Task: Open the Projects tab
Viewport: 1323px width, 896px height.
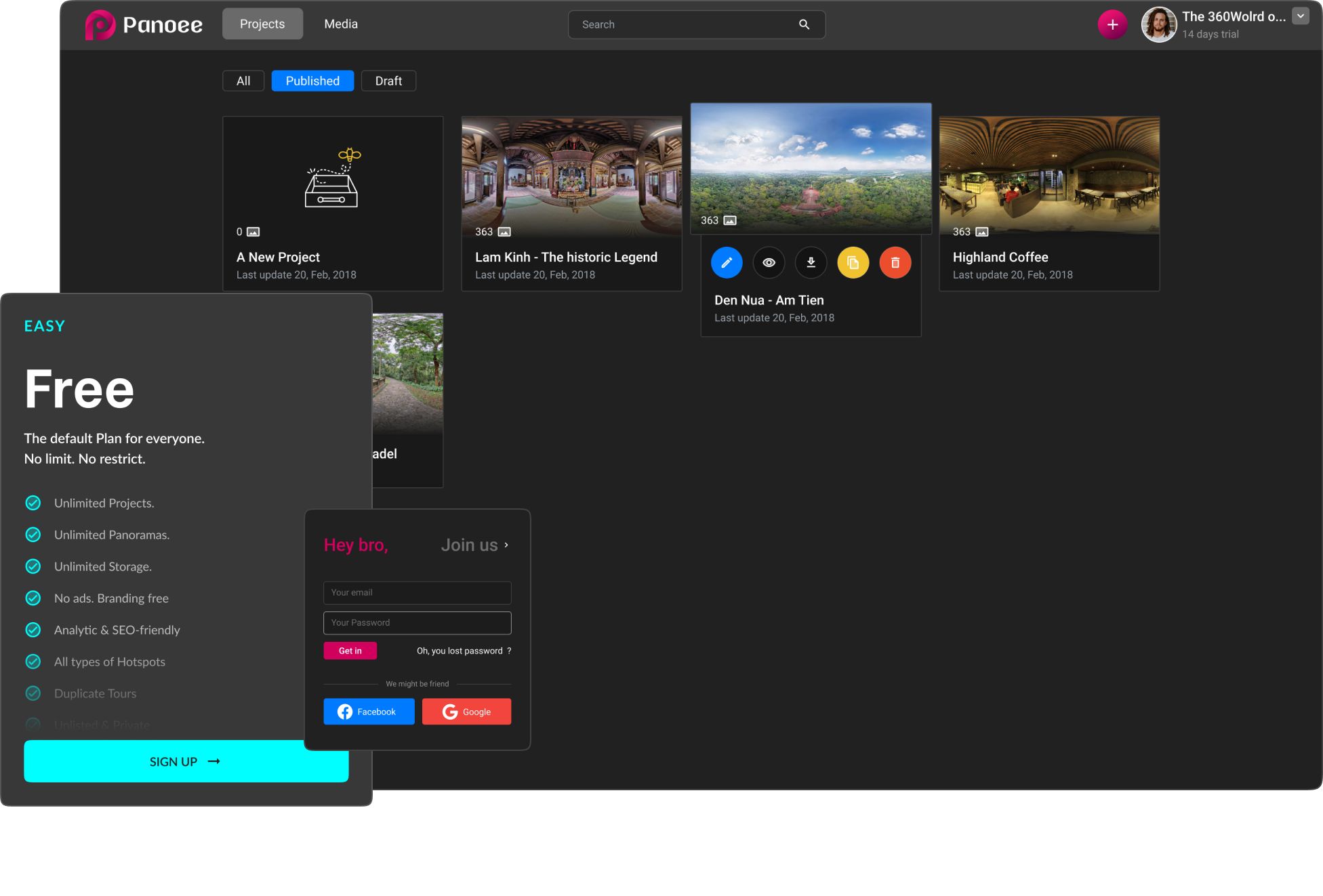Action: [x=262, y=24]
